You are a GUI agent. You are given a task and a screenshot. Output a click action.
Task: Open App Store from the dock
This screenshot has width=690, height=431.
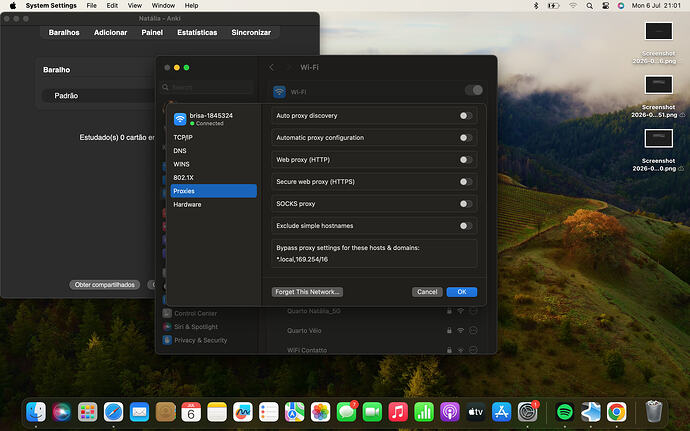click(502, 412)
